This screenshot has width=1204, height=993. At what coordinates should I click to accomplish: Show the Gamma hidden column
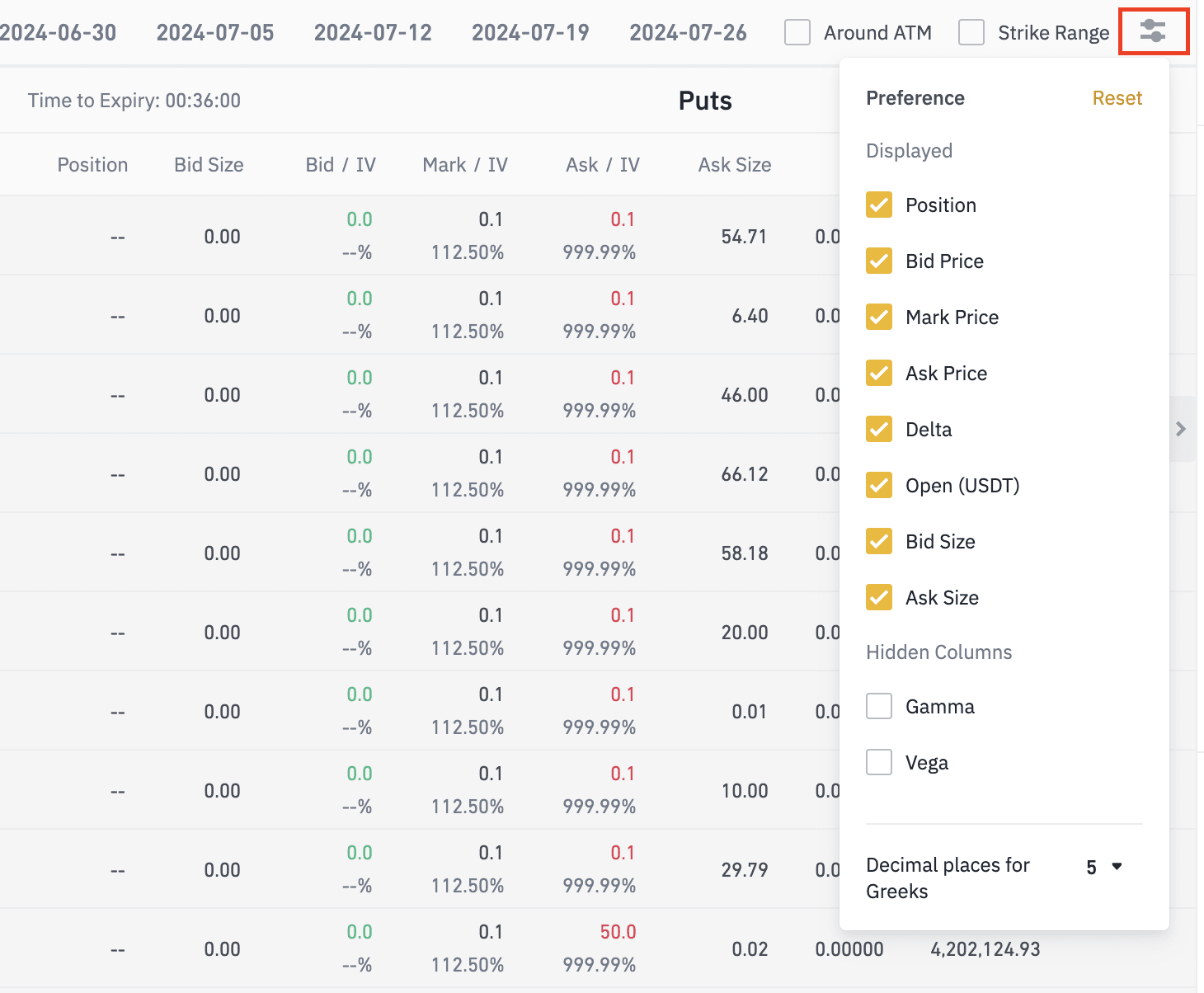point(879,707)
